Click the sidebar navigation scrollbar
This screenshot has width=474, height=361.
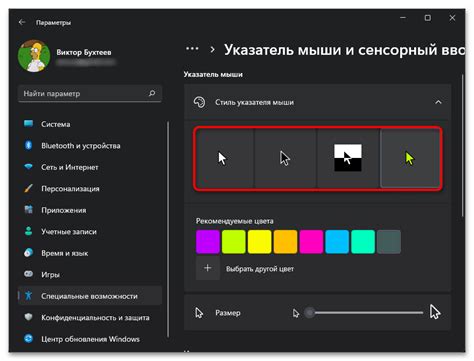pyautogui.click(x=168, y=230)
